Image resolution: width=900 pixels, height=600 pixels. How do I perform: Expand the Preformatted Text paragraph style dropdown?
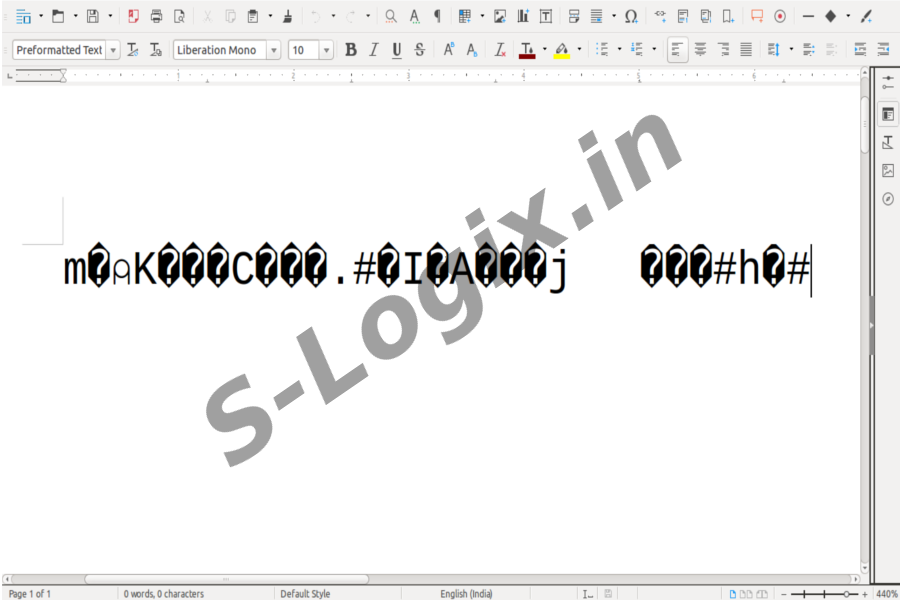coord(112,50)
